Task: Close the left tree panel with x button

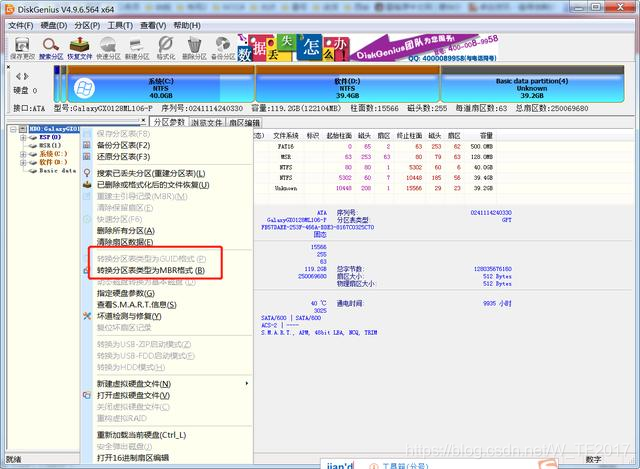Action: pyautogui.click(x=143, y=120)
